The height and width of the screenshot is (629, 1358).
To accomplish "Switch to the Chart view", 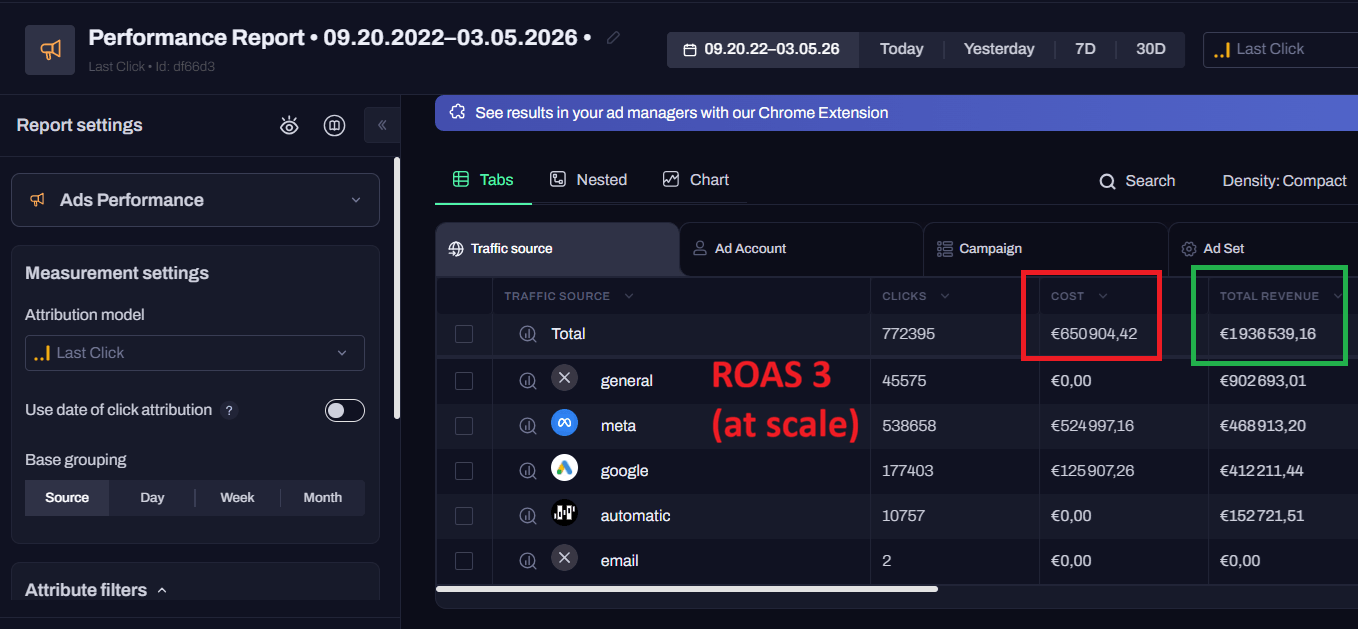I will (696, 180).
